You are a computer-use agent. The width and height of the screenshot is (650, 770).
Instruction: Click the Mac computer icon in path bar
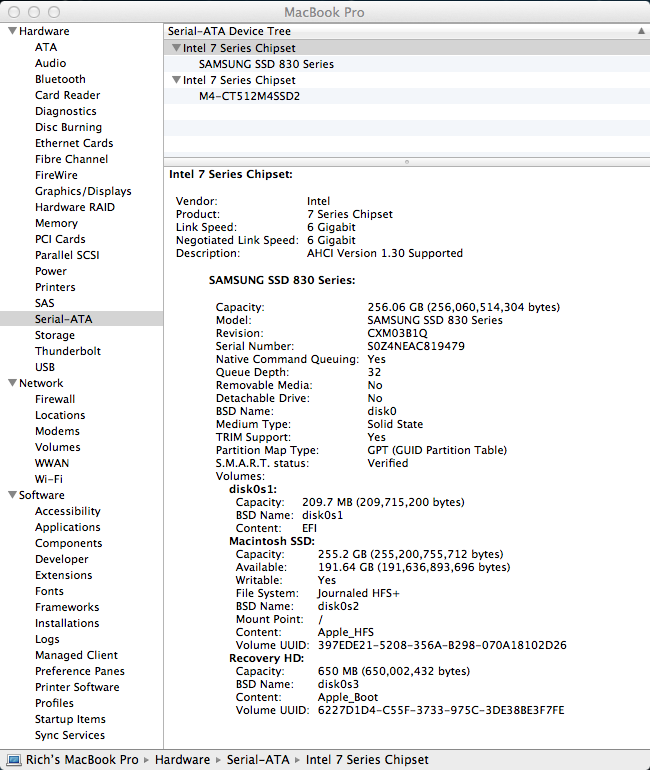14,760
